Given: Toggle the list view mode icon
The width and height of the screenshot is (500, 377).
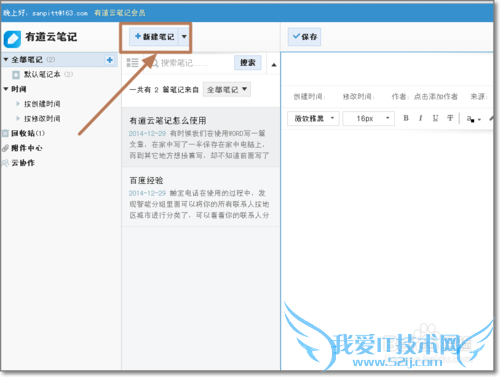Looking at the screenshot, I should [132, 63].
